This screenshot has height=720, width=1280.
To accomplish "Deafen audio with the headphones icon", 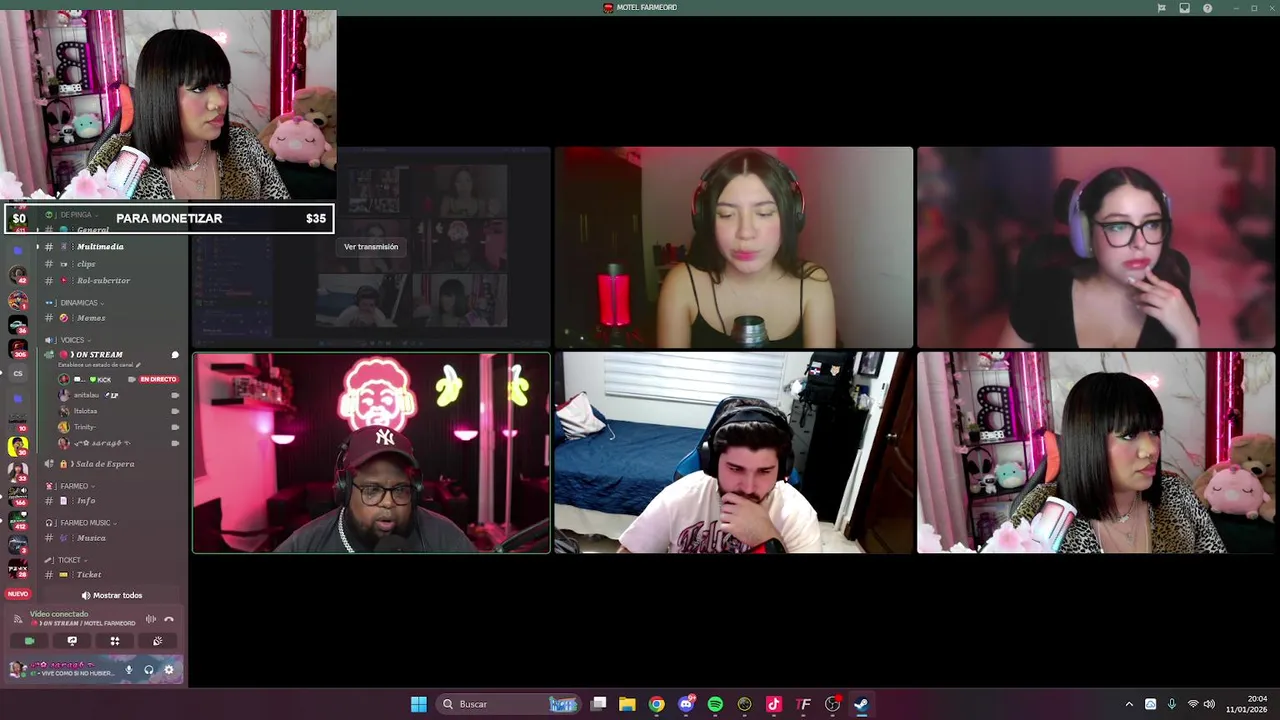I will pyautogui.click(x=148, y=670).
